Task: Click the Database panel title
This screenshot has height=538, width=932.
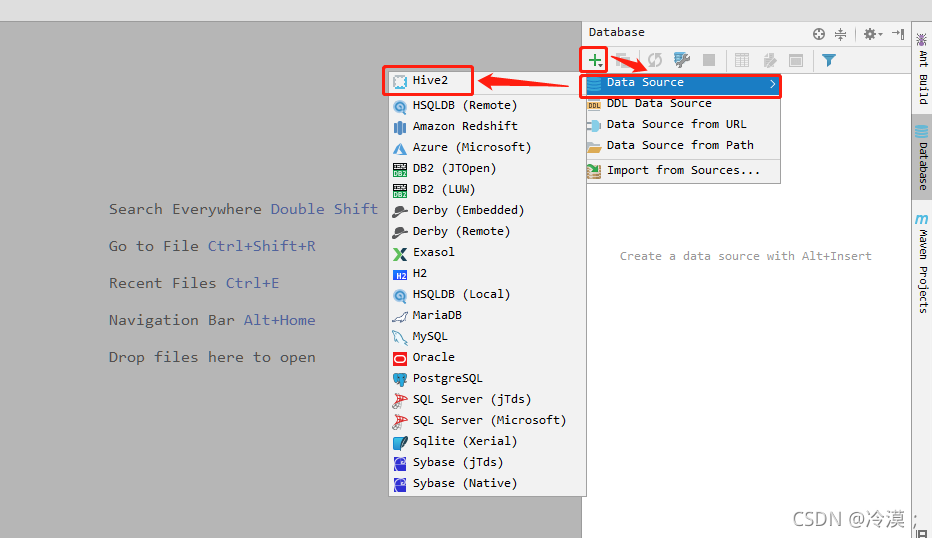Action: [616, 32]
